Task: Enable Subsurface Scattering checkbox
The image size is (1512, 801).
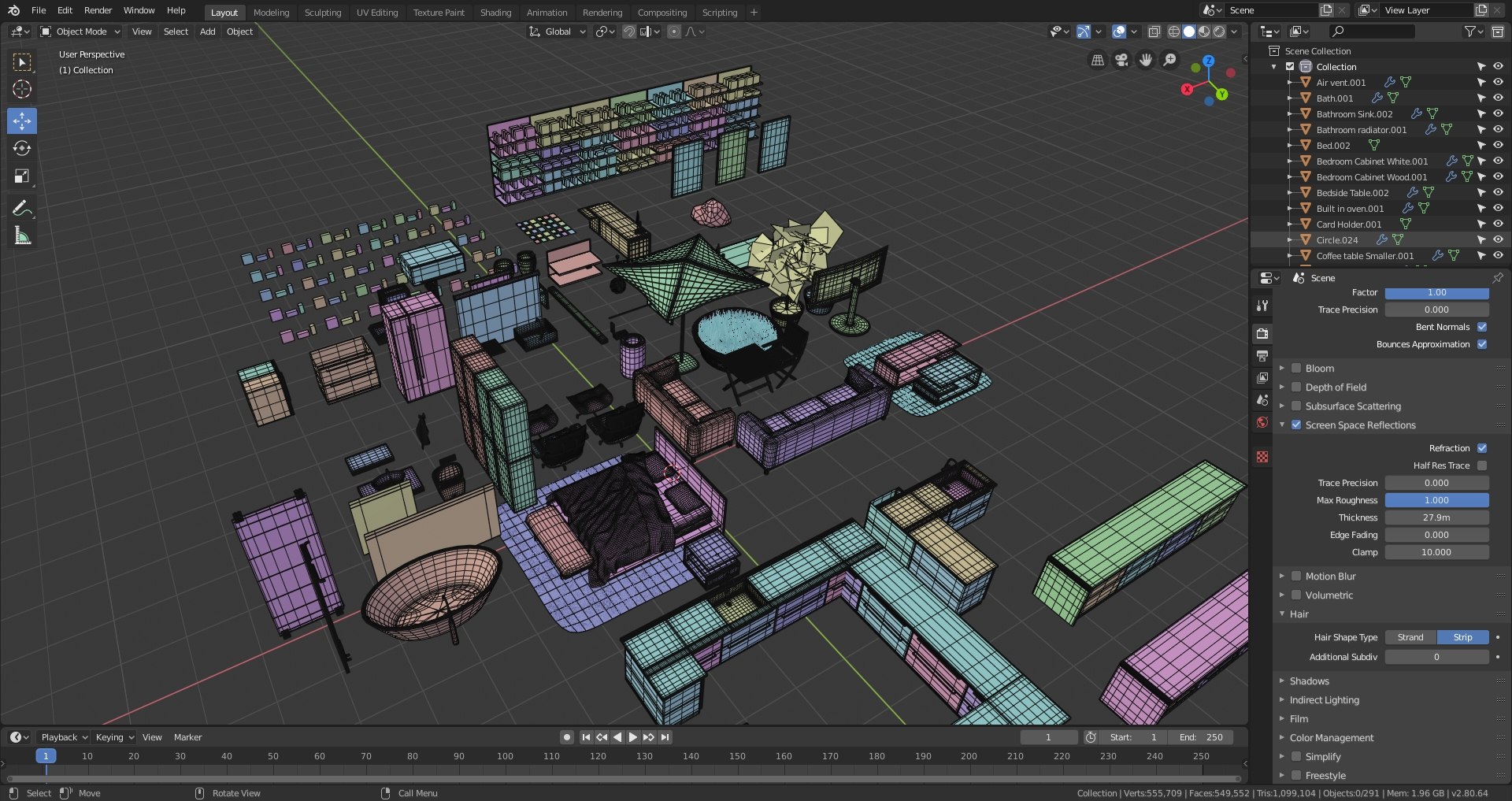Action: 1296,406
